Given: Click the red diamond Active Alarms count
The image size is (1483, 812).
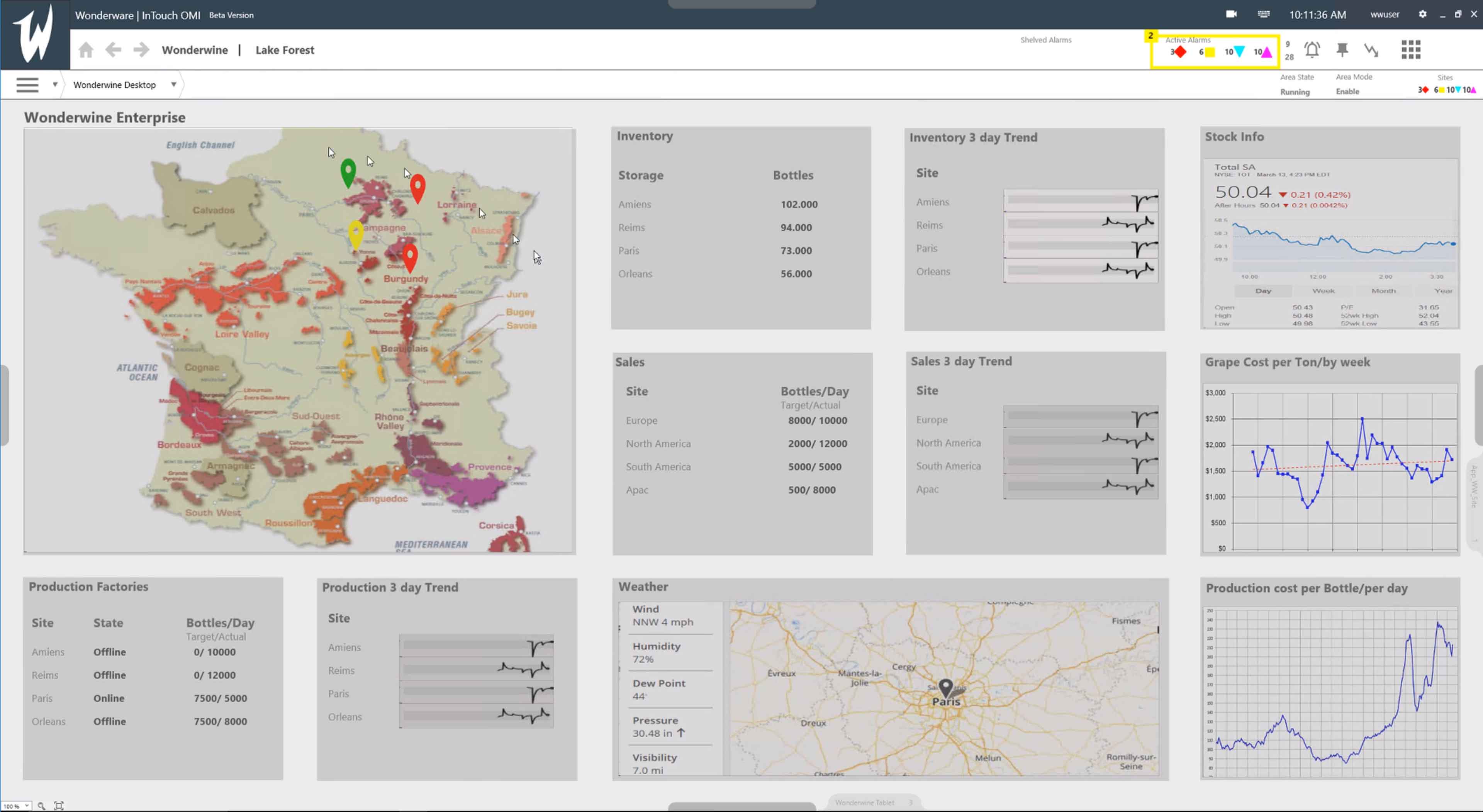Looking at the screenshot, I should click(1178, 53).
